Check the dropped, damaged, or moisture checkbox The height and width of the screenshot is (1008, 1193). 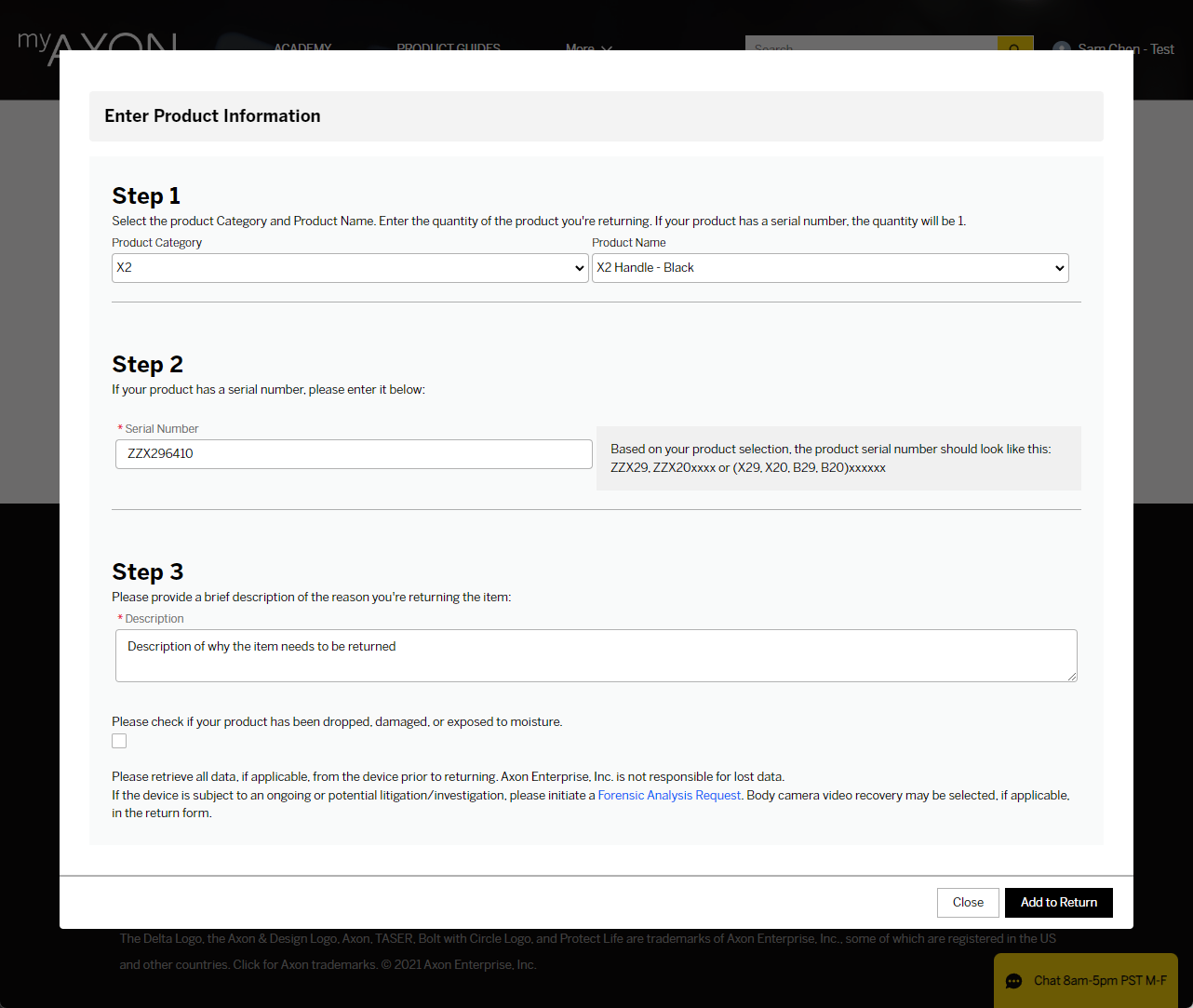[x=119, y=741]
